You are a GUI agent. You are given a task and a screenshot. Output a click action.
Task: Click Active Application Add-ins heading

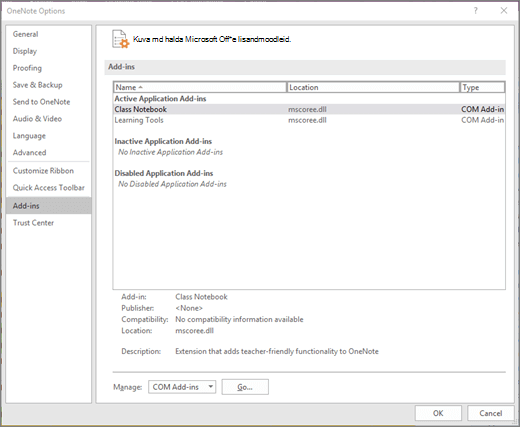(160, 99)
